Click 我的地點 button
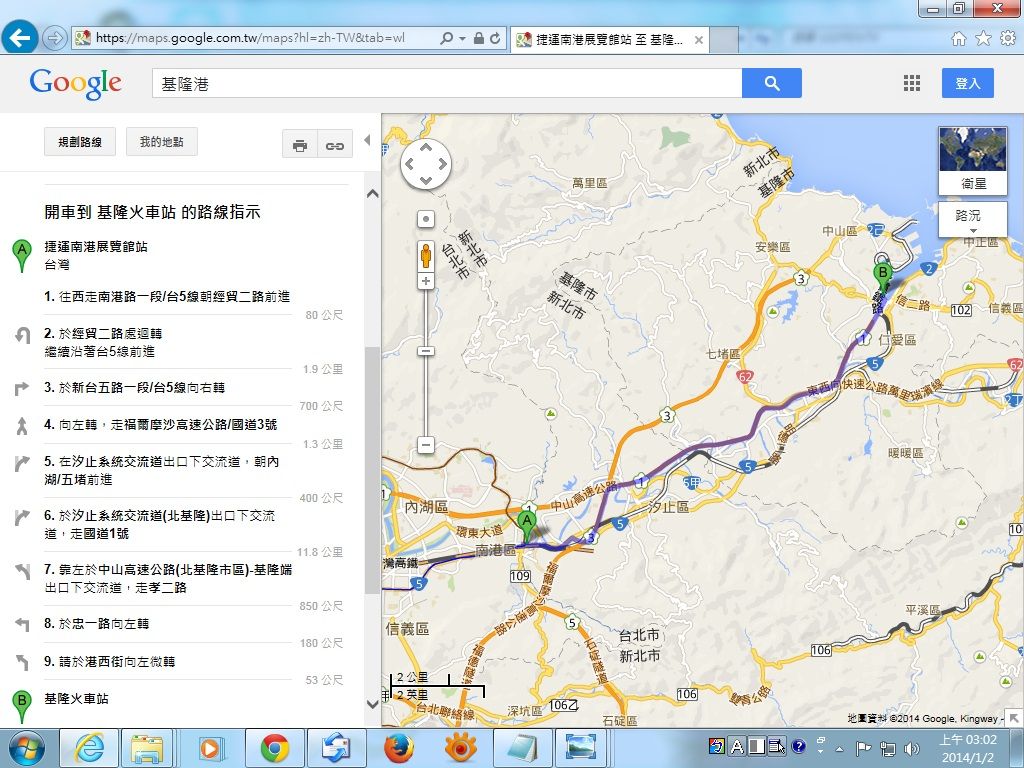Image resolution: width=1024 pixels, height=768 pixels. click(161, 142)
